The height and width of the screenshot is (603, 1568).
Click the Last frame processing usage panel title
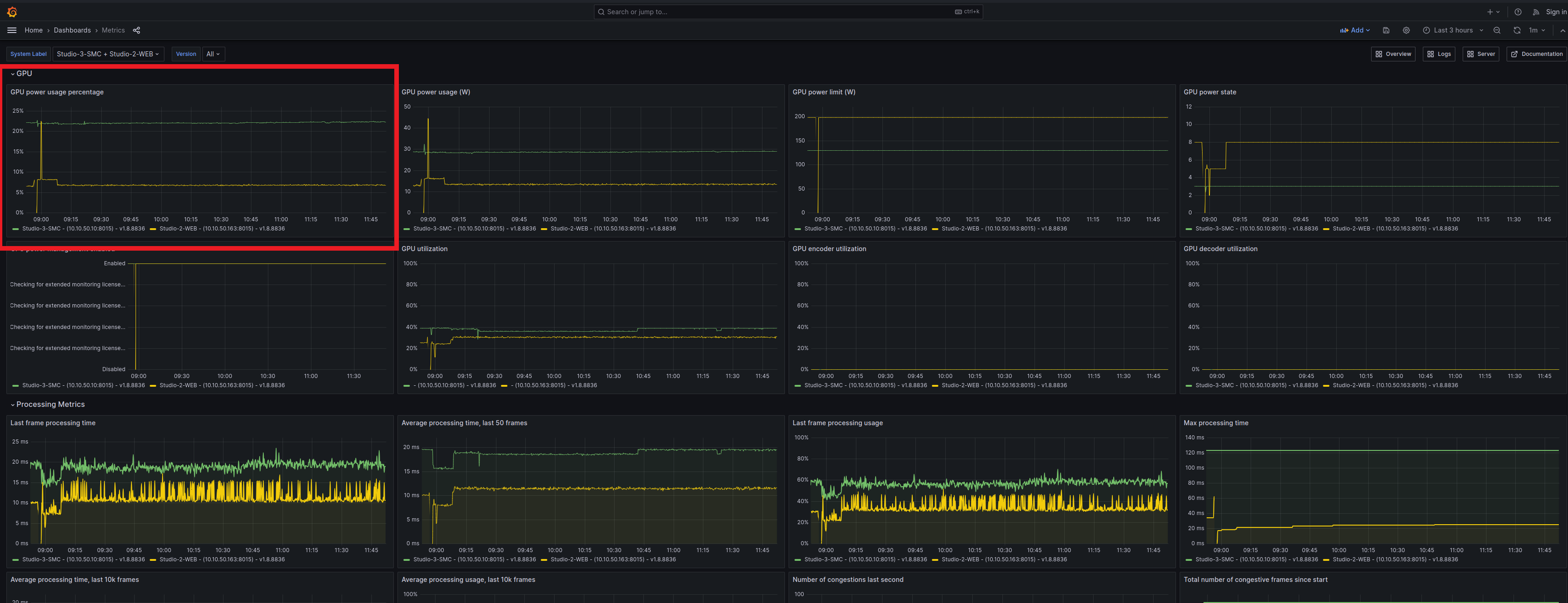tap(837, 423)
